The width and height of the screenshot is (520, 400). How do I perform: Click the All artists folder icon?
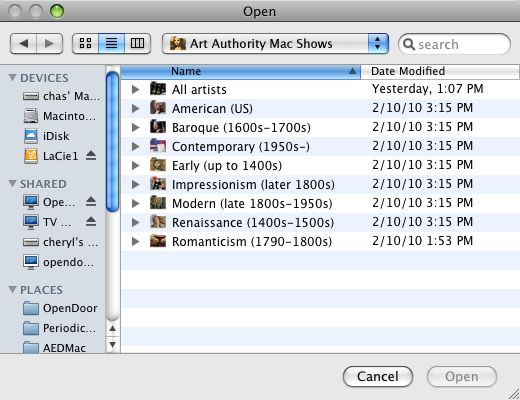pyautogui.click(x=158, y=89)
